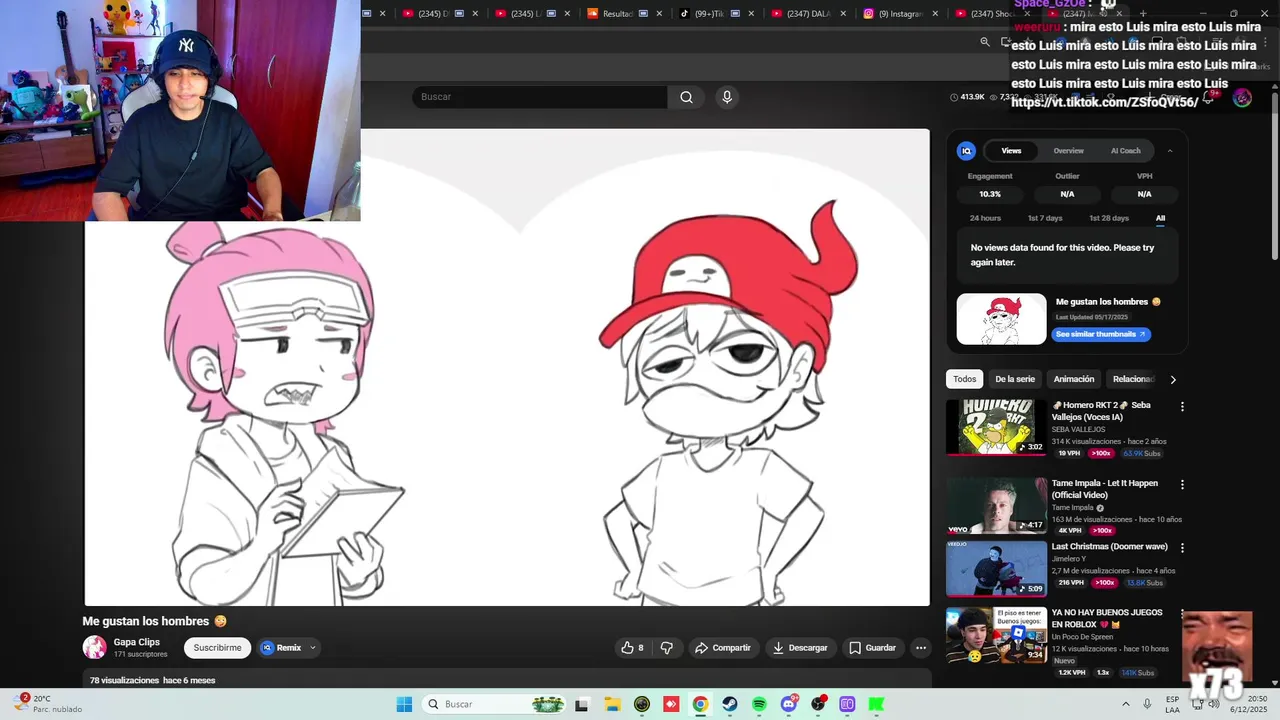
Task: Share the video with Compartir
Action: coord(722,648)
